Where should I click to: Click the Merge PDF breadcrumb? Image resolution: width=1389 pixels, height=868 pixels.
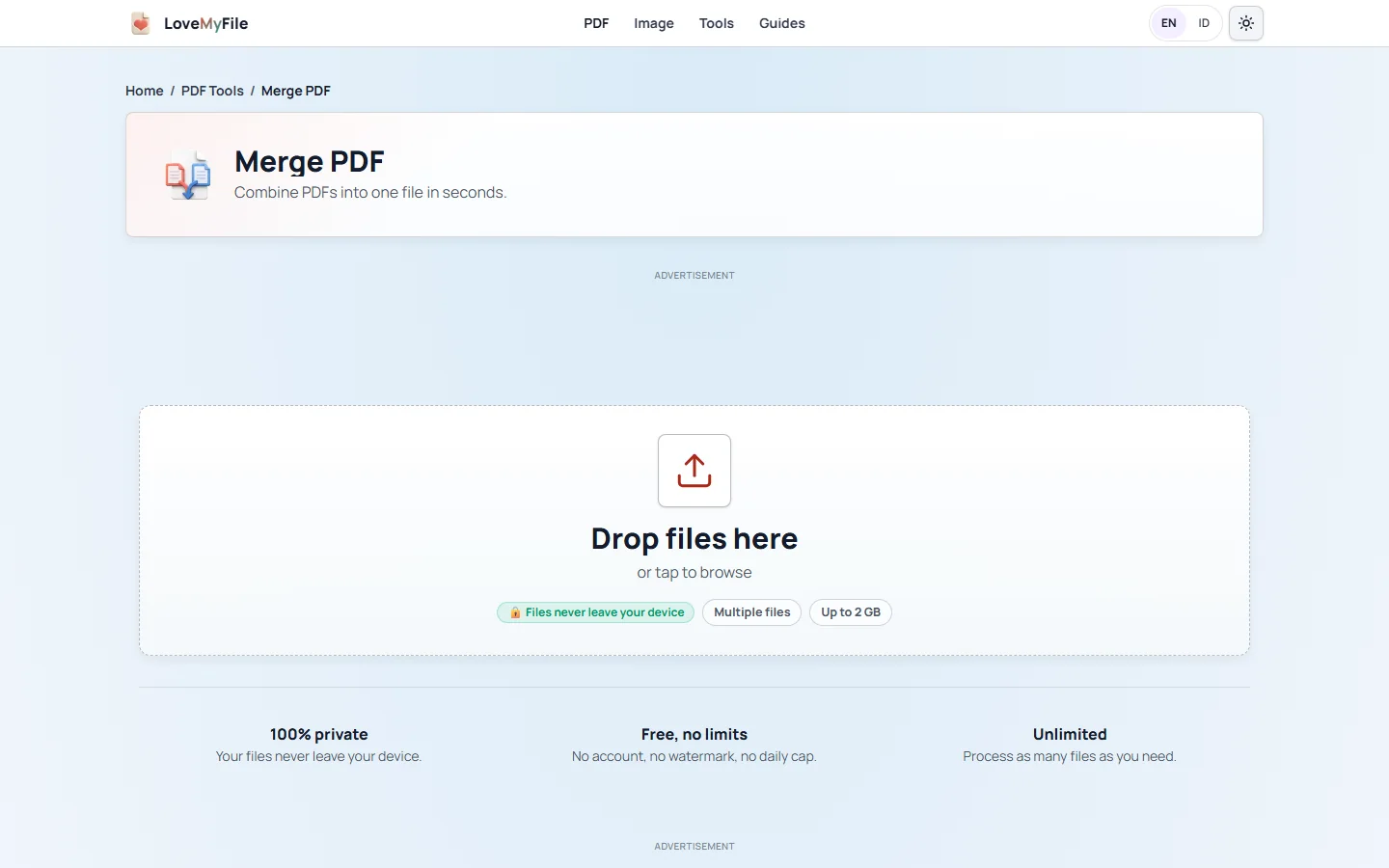[296, 91]
